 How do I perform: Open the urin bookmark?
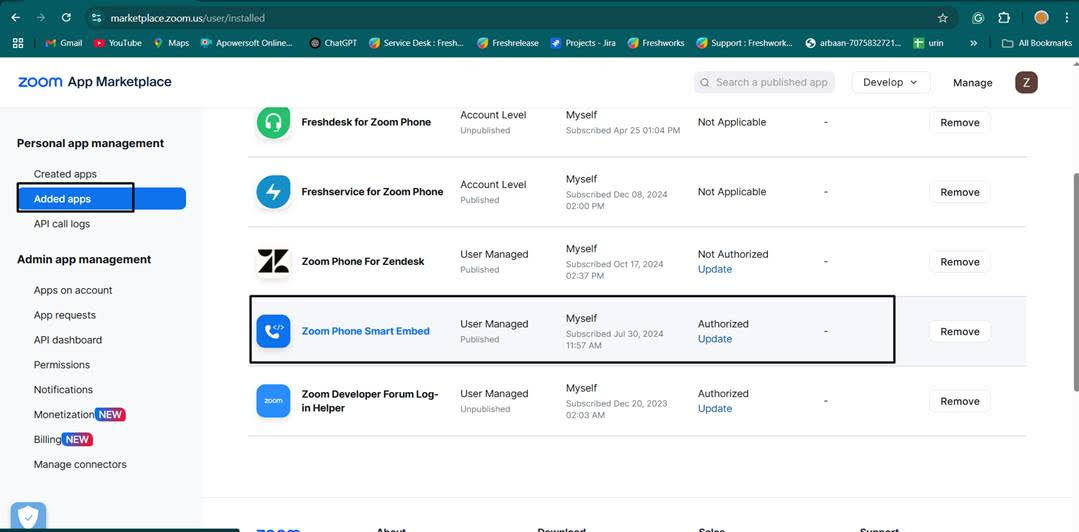[928, 43]
